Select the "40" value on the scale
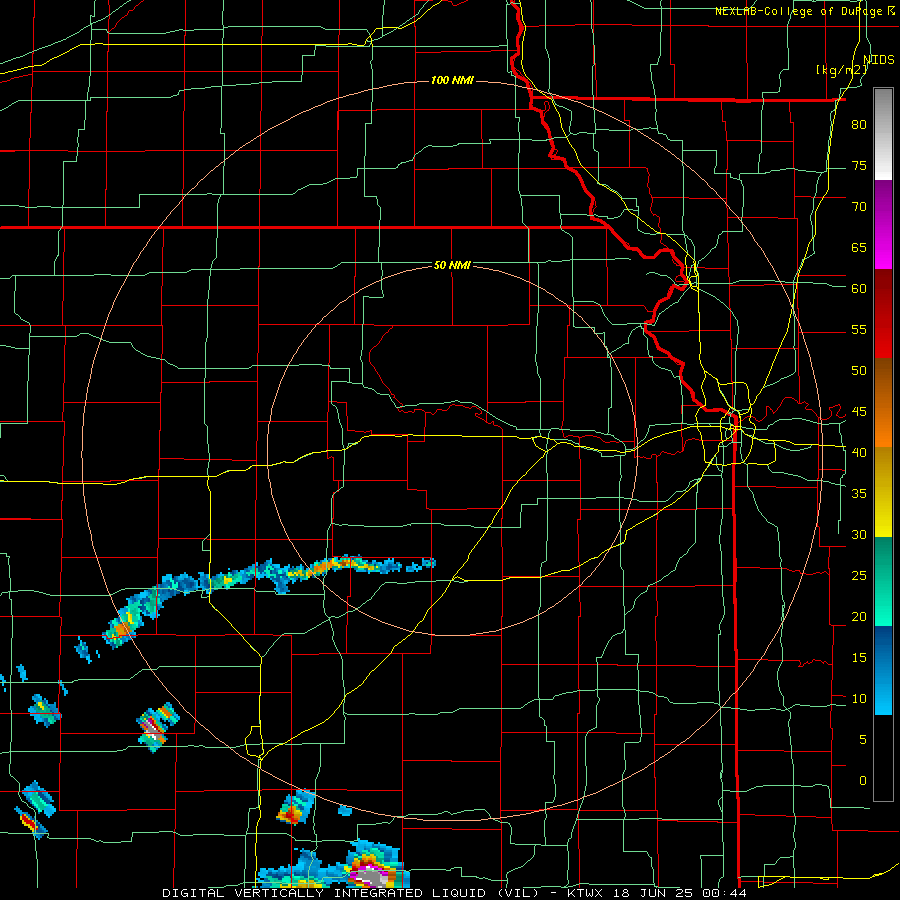 tap(859, 452)
